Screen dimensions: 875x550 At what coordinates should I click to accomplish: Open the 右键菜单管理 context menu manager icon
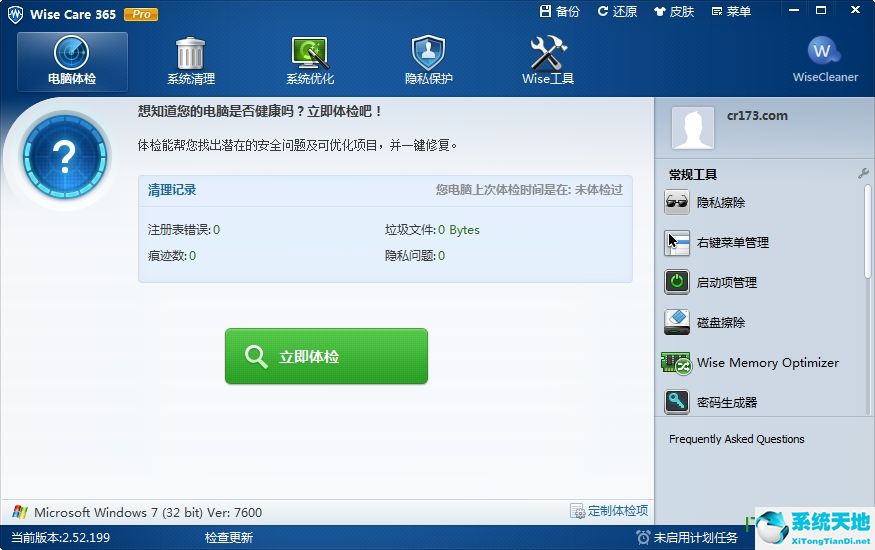point(677,243)
